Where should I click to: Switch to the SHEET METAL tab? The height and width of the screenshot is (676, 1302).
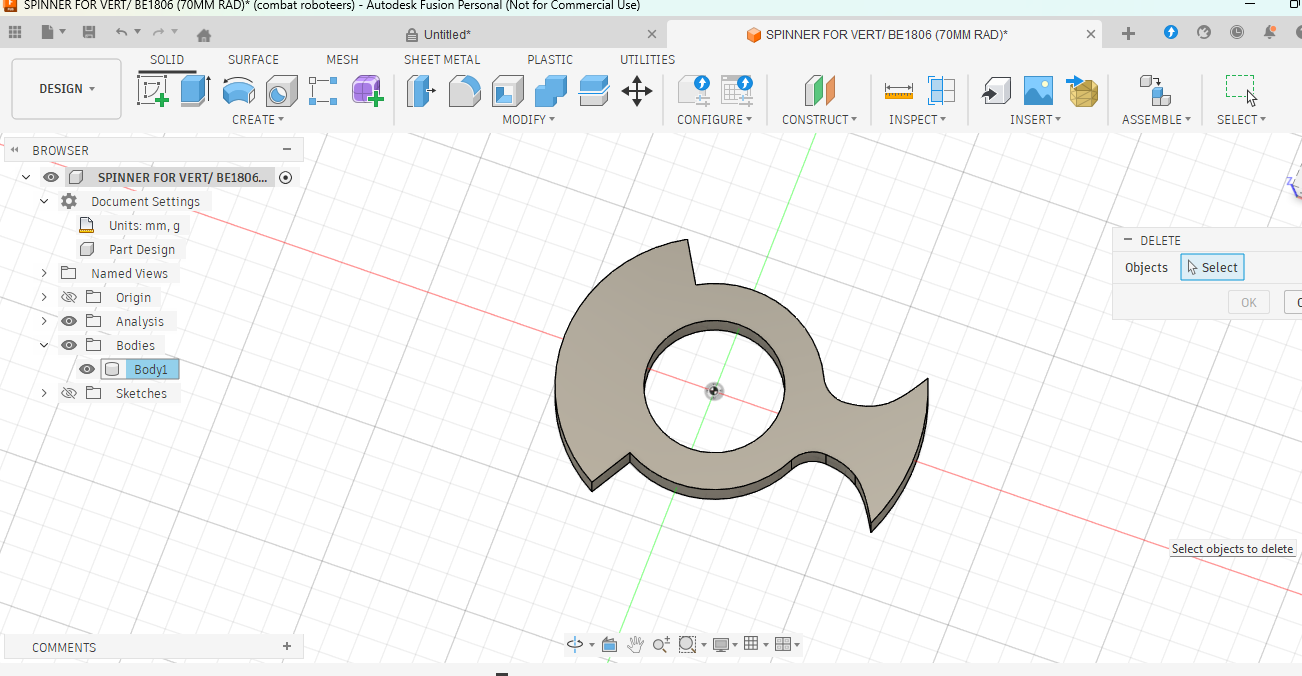[441, 59]
